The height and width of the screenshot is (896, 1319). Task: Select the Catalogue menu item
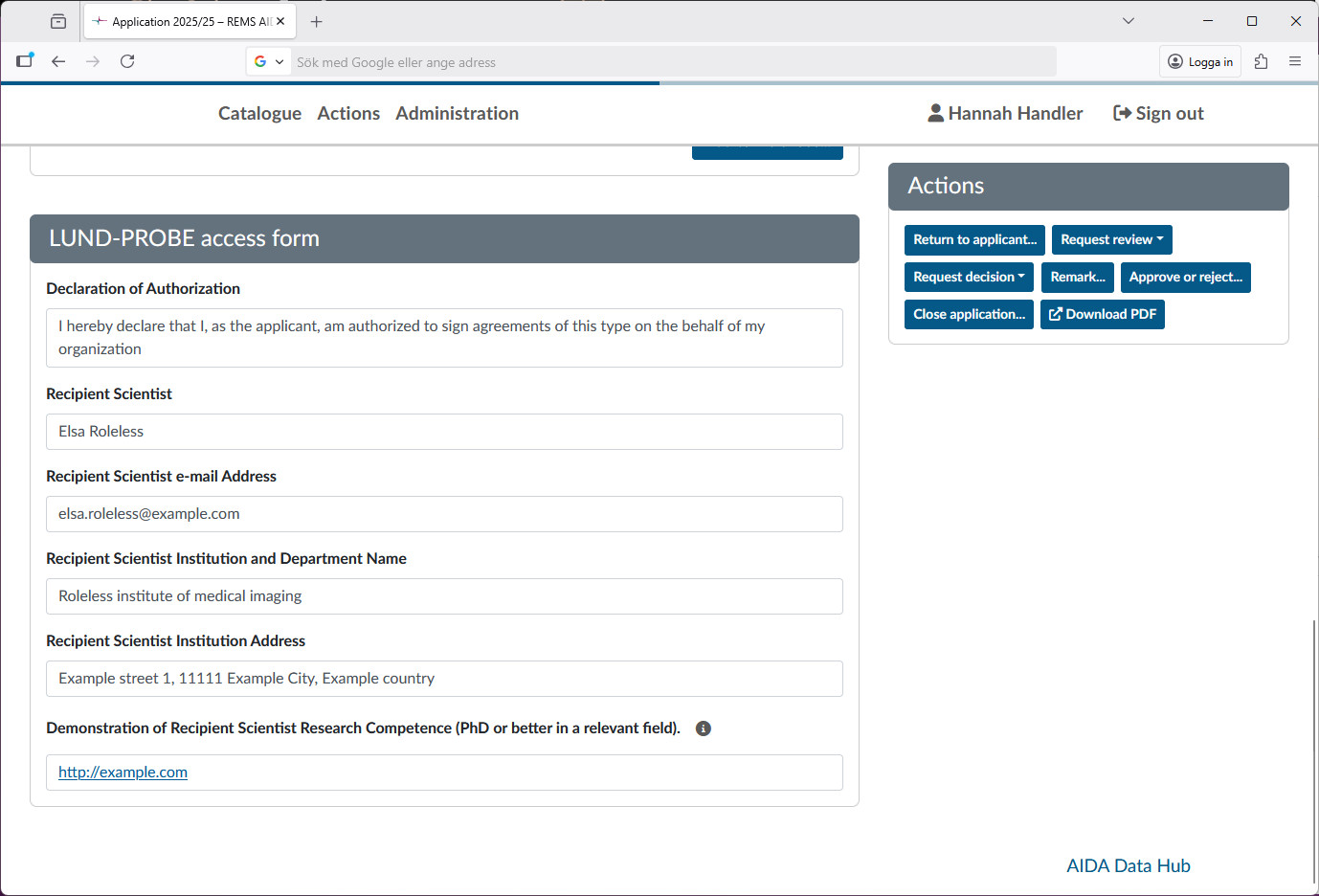pyautogui.click(x=259, y=113)
